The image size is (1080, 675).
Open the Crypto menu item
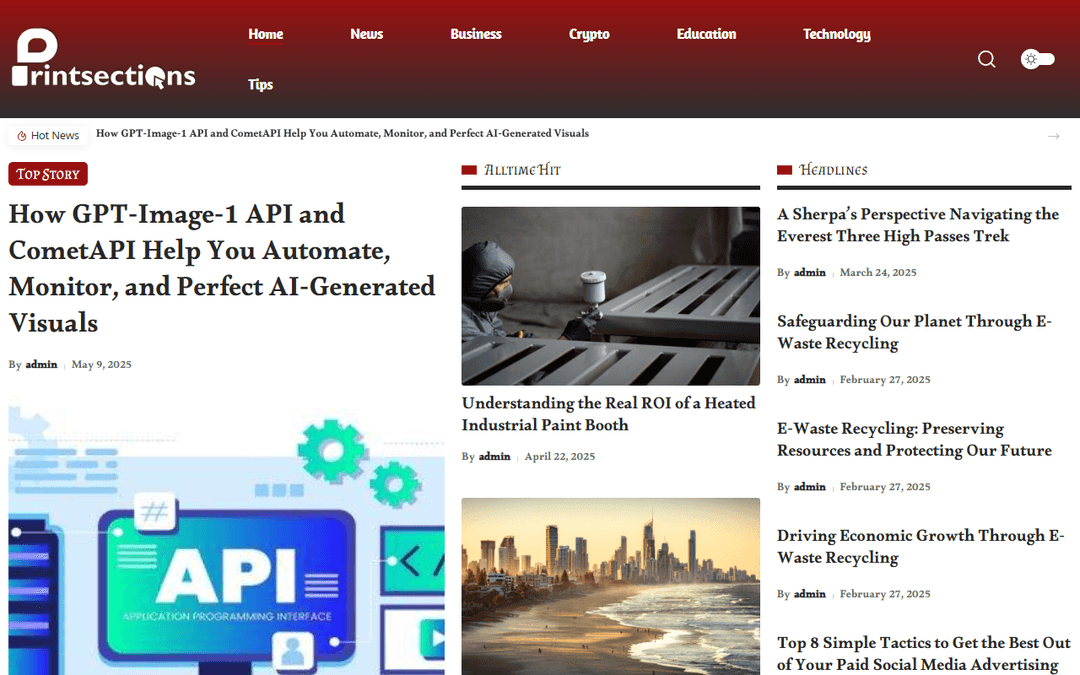(589, 34)
